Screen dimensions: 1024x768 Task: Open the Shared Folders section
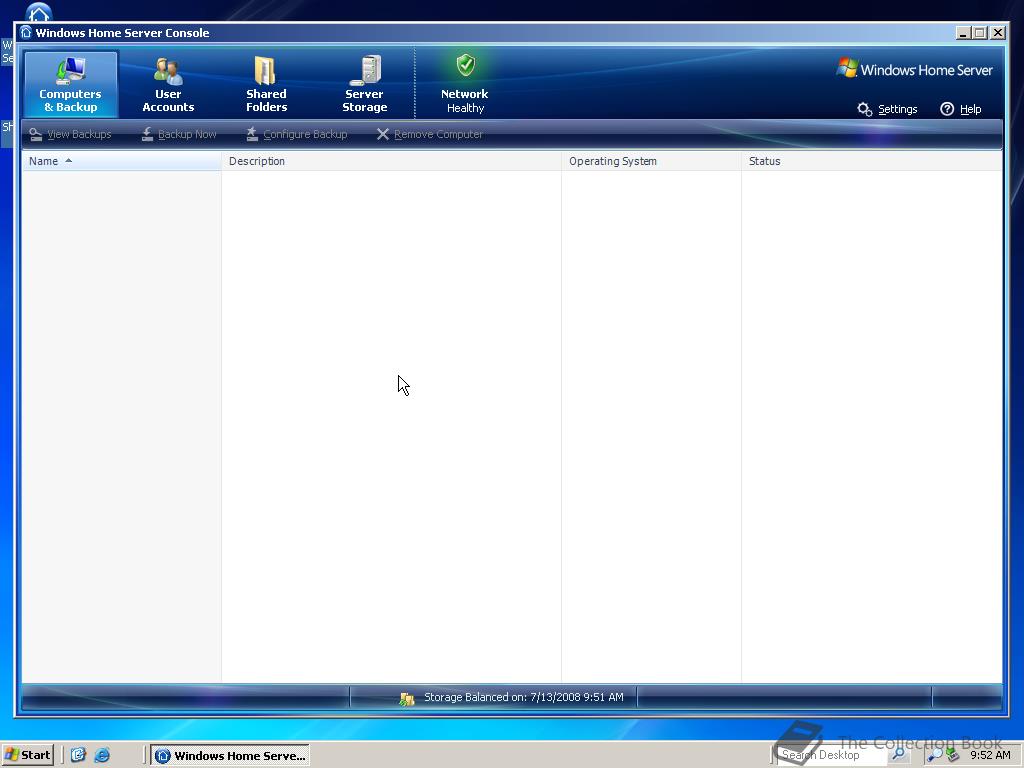[265, 84]
